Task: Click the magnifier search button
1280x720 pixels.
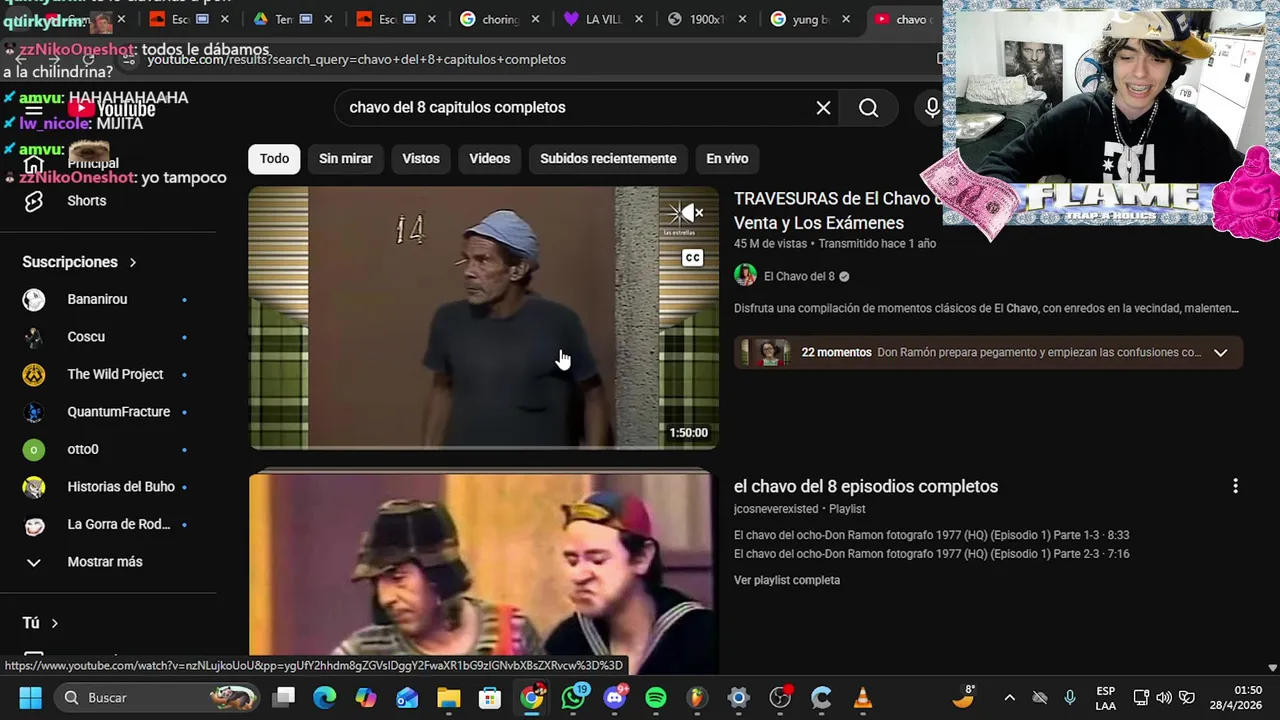Action: point(868,108)
